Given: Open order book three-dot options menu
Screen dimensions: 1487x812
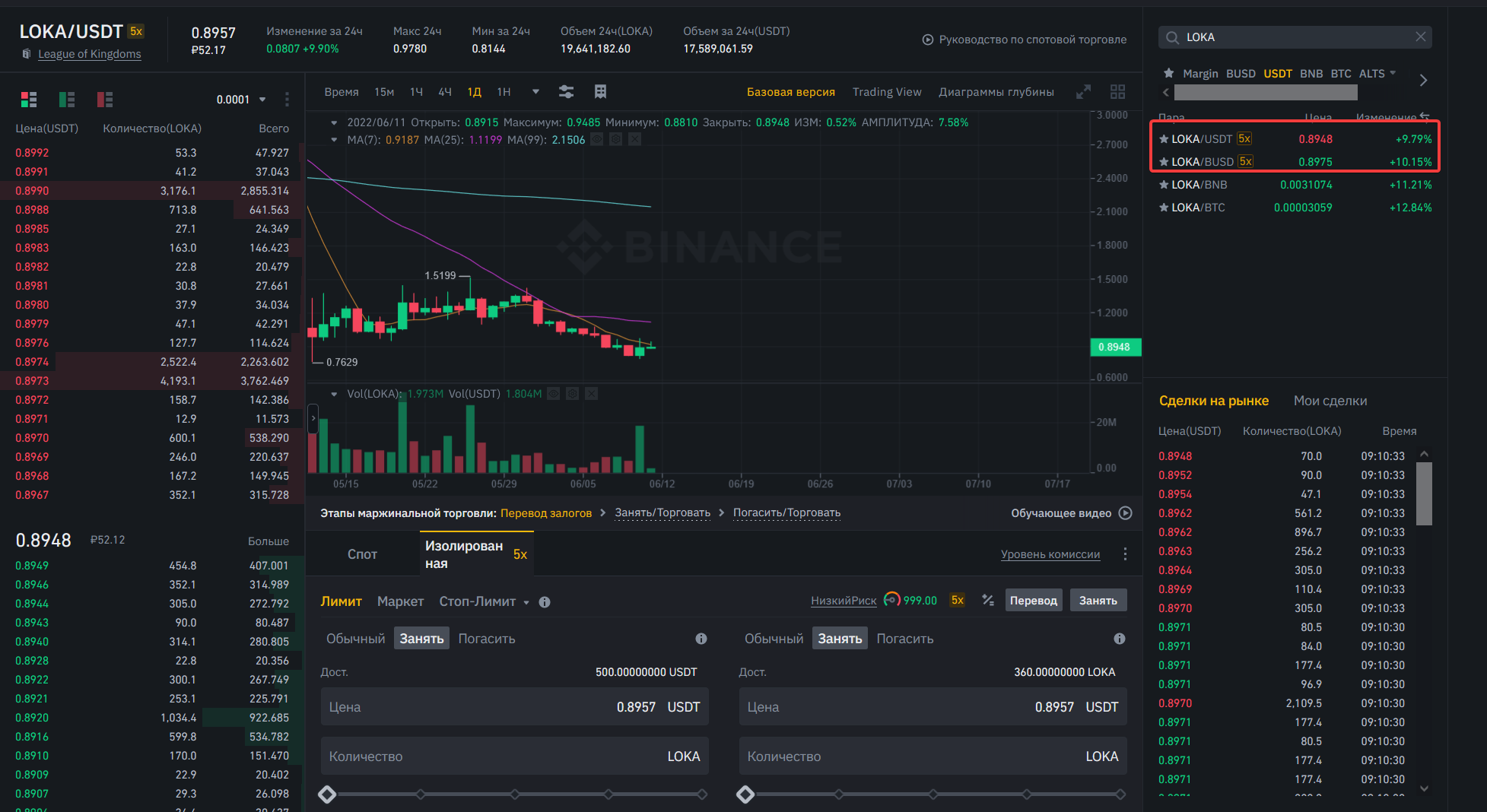Looking at the screenshot, I should pos(287,100).
